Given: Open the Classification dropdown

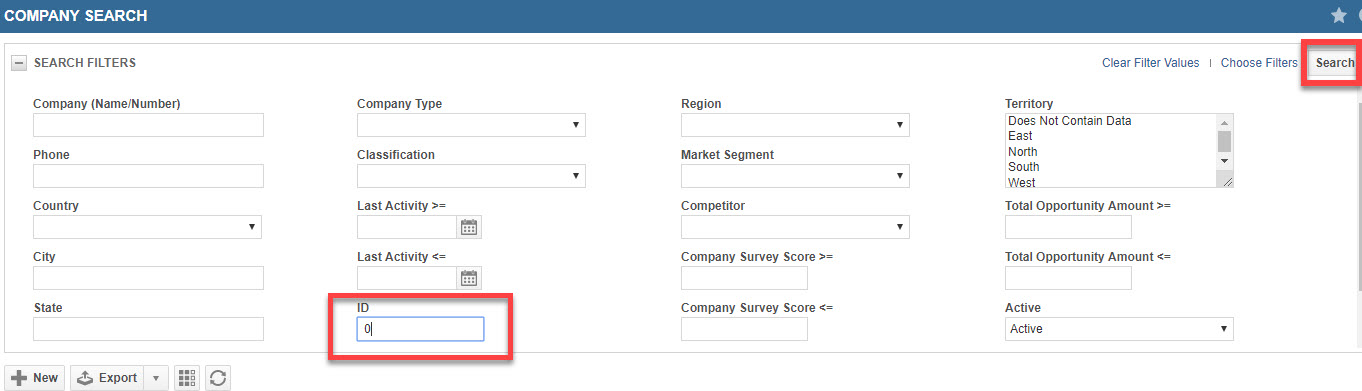Looking at the screenshot, I should click(x=471, y=176).
